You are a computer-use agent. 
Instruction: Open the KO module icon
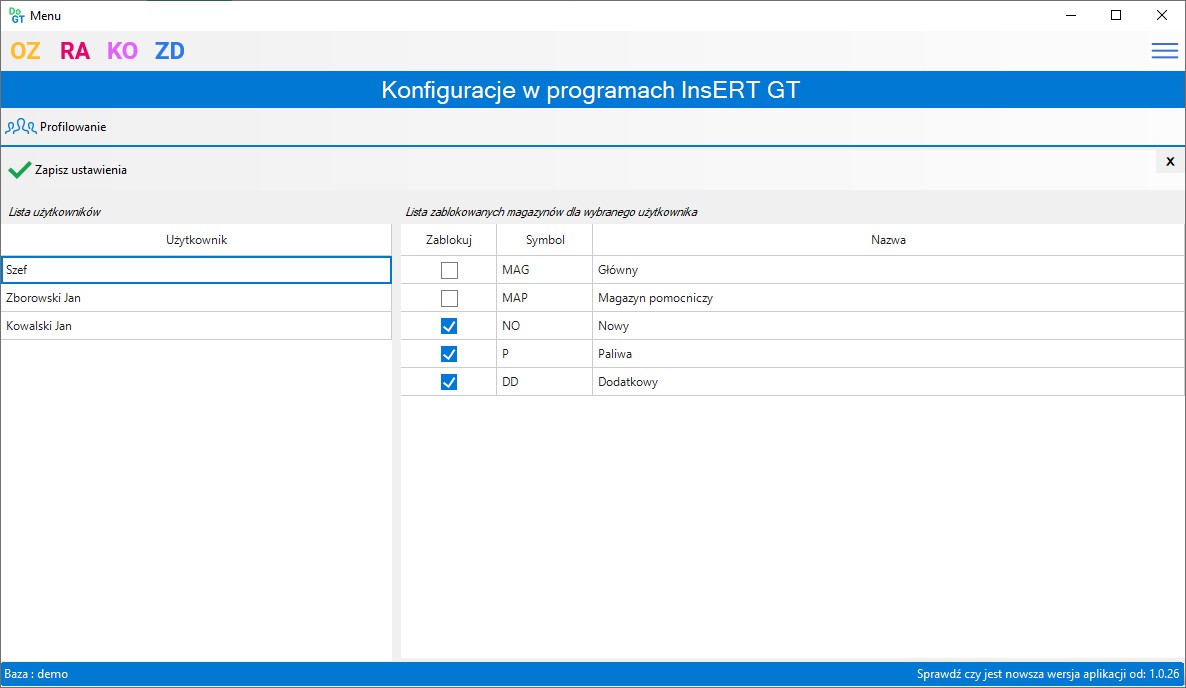[x=120, y=50]
